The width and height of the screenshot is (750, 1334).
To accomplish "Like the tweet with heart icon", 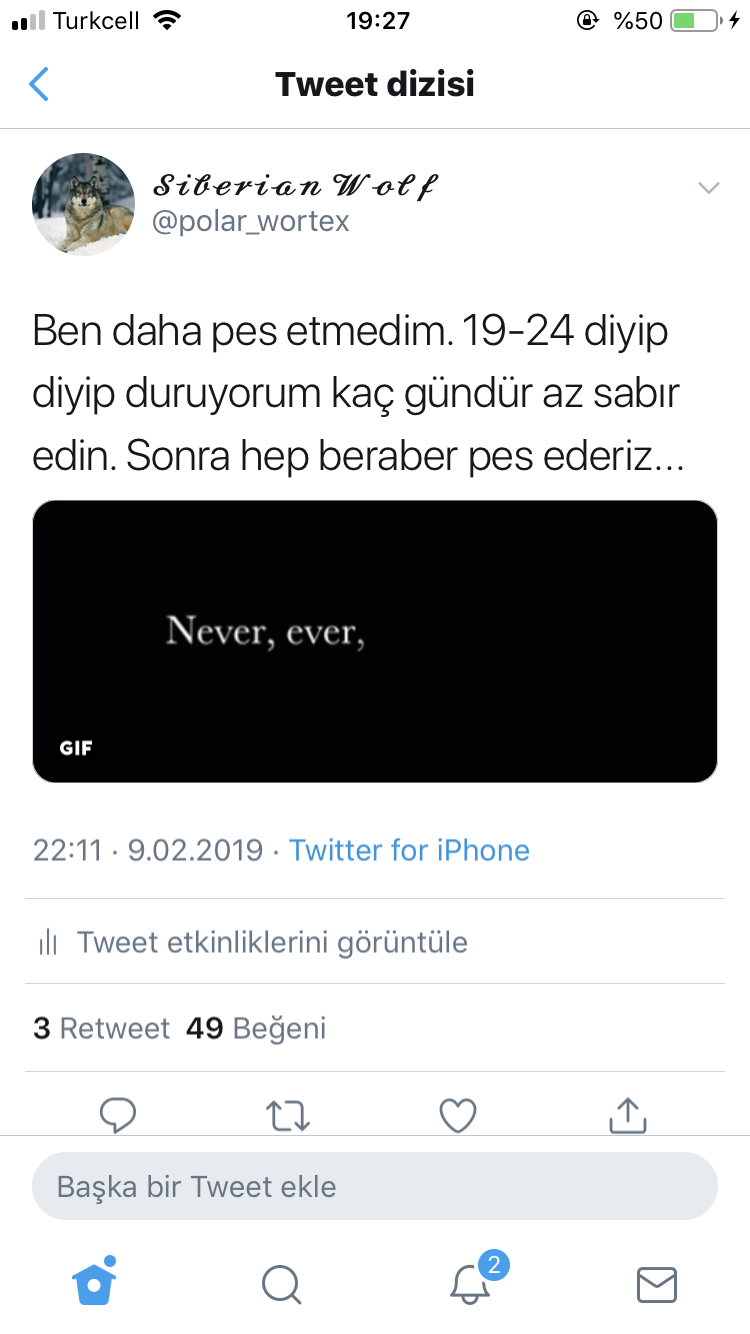I will [x=458, y=1115].
